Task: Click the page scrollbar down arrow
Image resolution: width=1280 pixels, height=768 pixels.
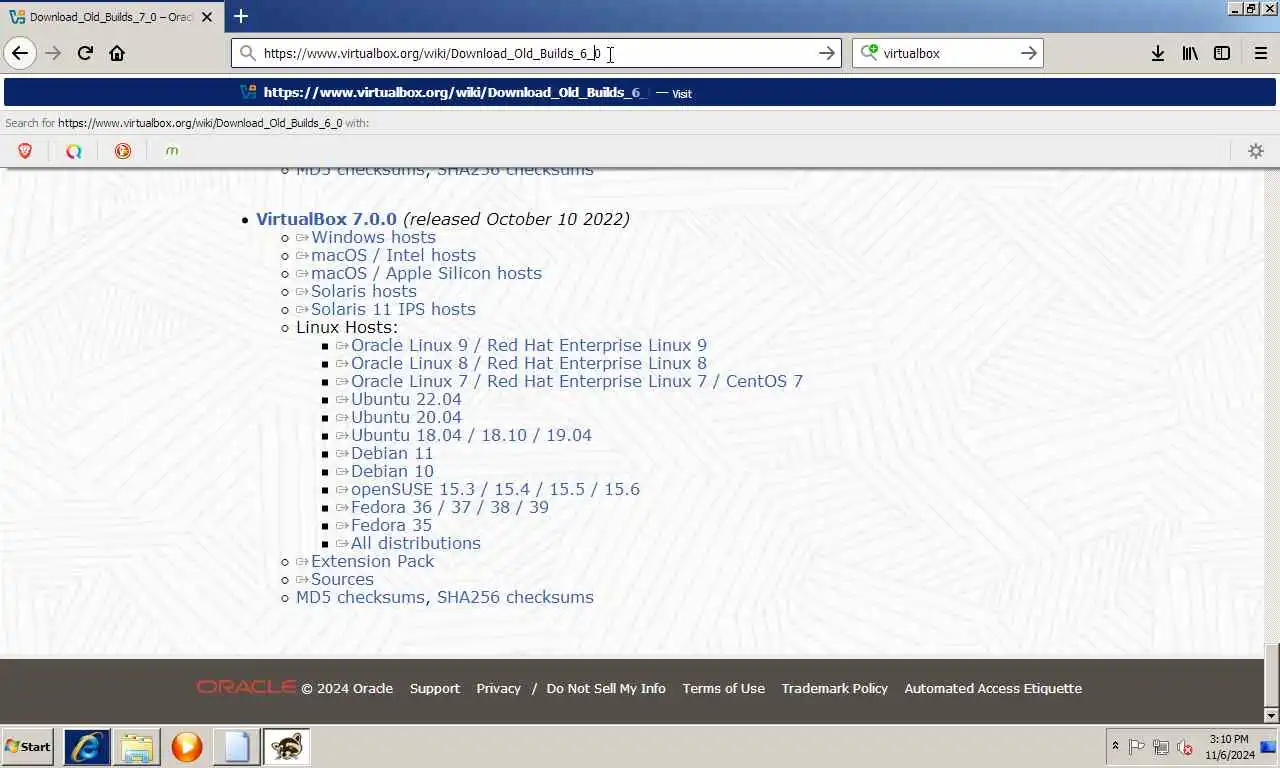Action: click(1272, 715)
